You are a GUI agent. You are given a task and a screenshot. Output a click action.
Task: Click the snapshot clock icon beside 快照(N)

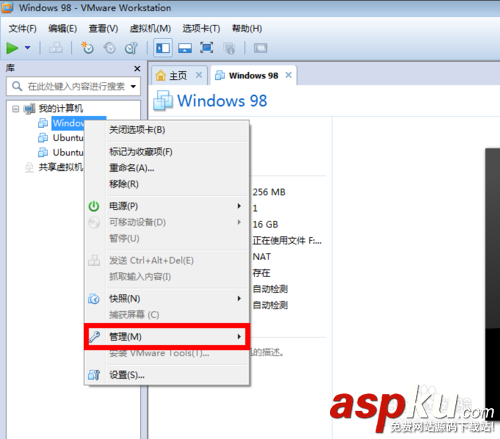coord(94,299)
